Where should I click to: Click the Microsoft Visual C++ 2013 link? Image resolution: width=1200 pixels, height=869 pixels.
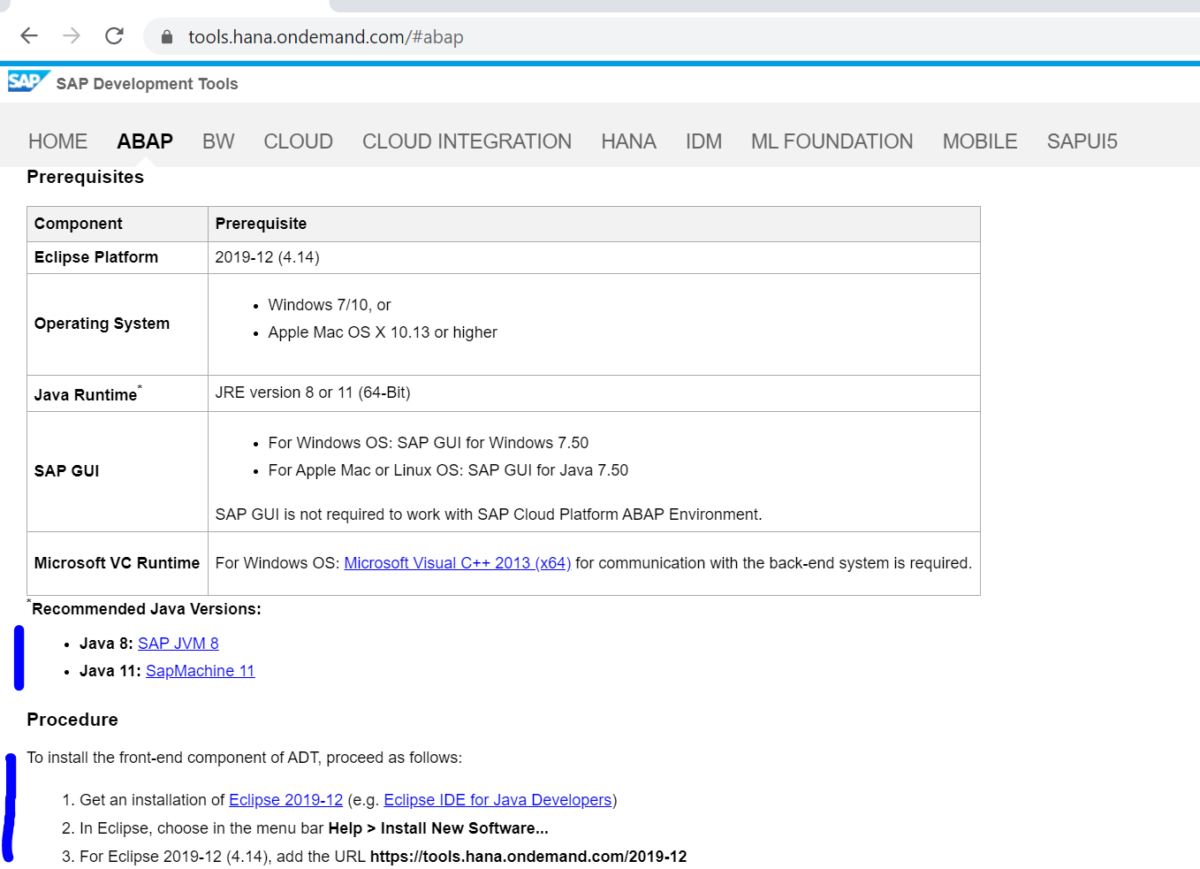coord(457,562)
